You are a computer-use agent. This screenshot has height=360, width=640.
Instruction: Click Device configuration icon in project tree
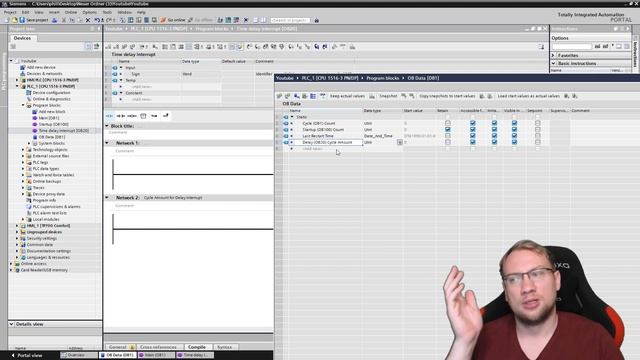[x=29, y=93]
